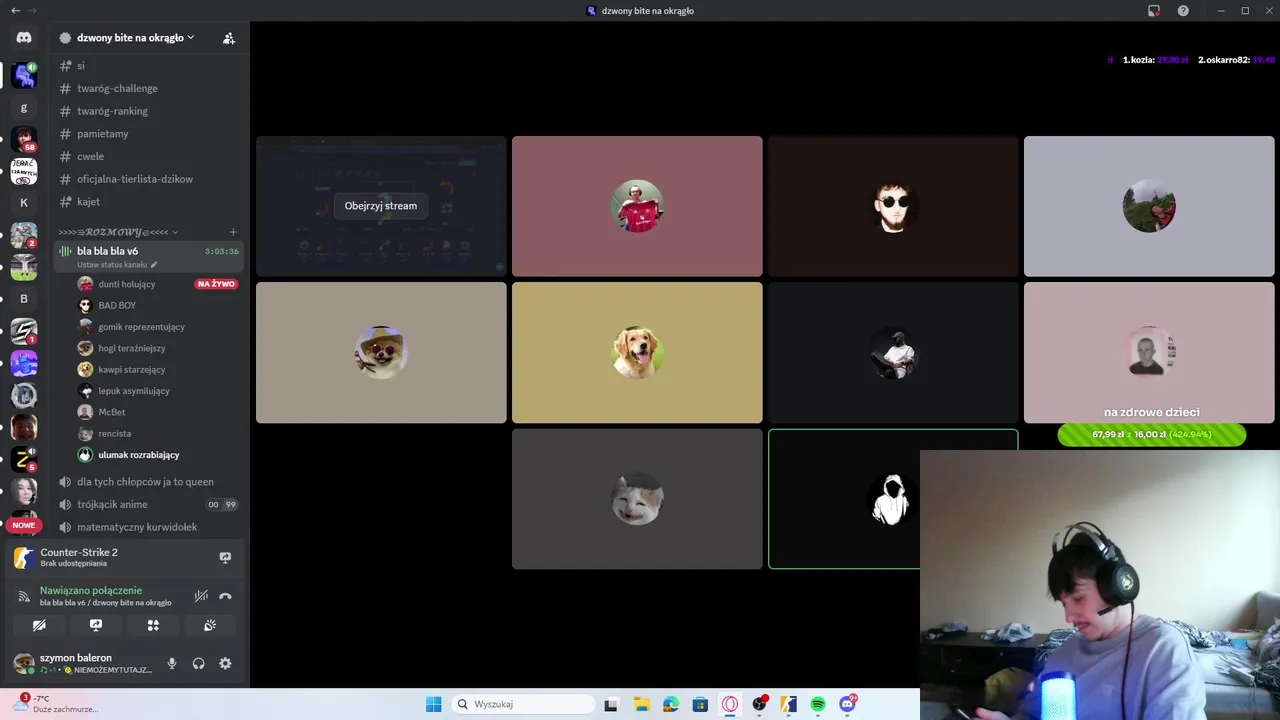Image resolution: width=1280 pixels, height=720 pixels.
Task: Select participant tile with golden retriever avatar
Action: [637, 352]
